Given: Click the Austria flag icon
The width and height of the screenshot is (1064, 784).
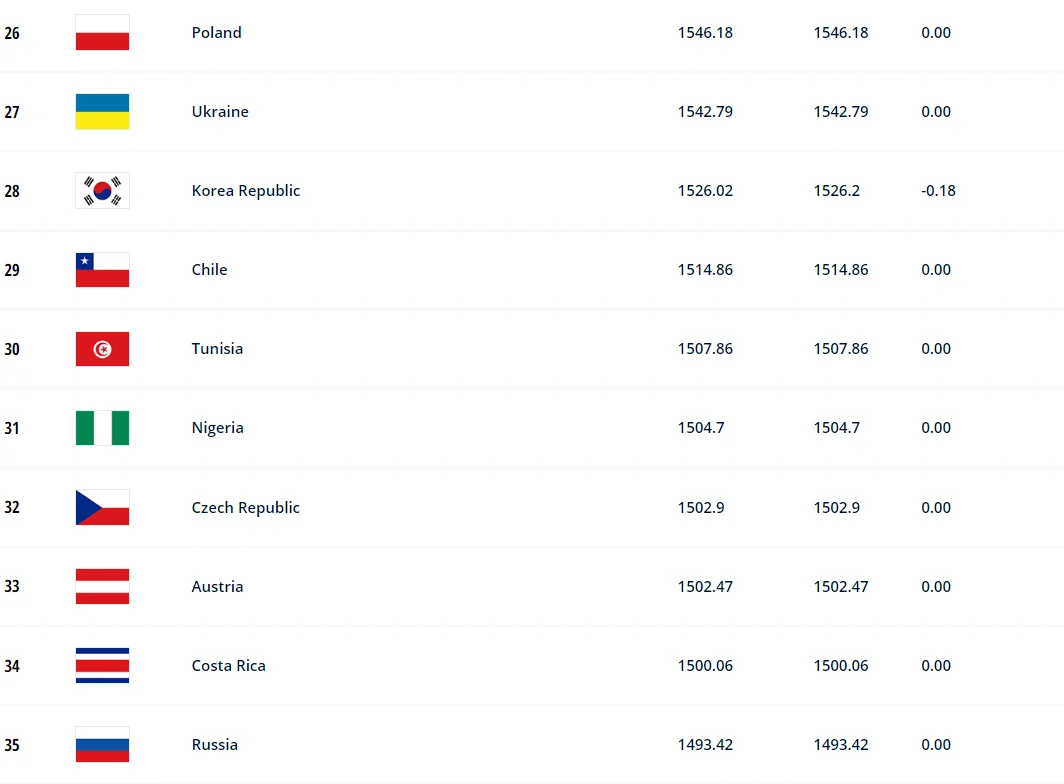Looking at the screenshot, I should pos(102,587).
